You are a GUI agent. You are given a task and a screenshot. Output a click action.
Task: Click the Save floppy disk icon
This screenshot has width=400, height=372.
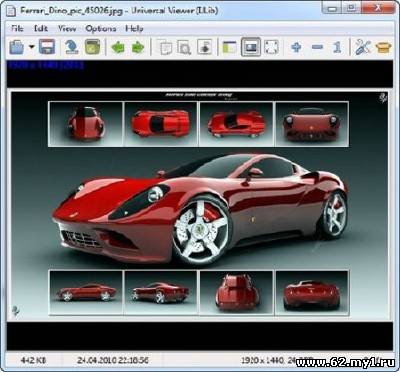47,47
